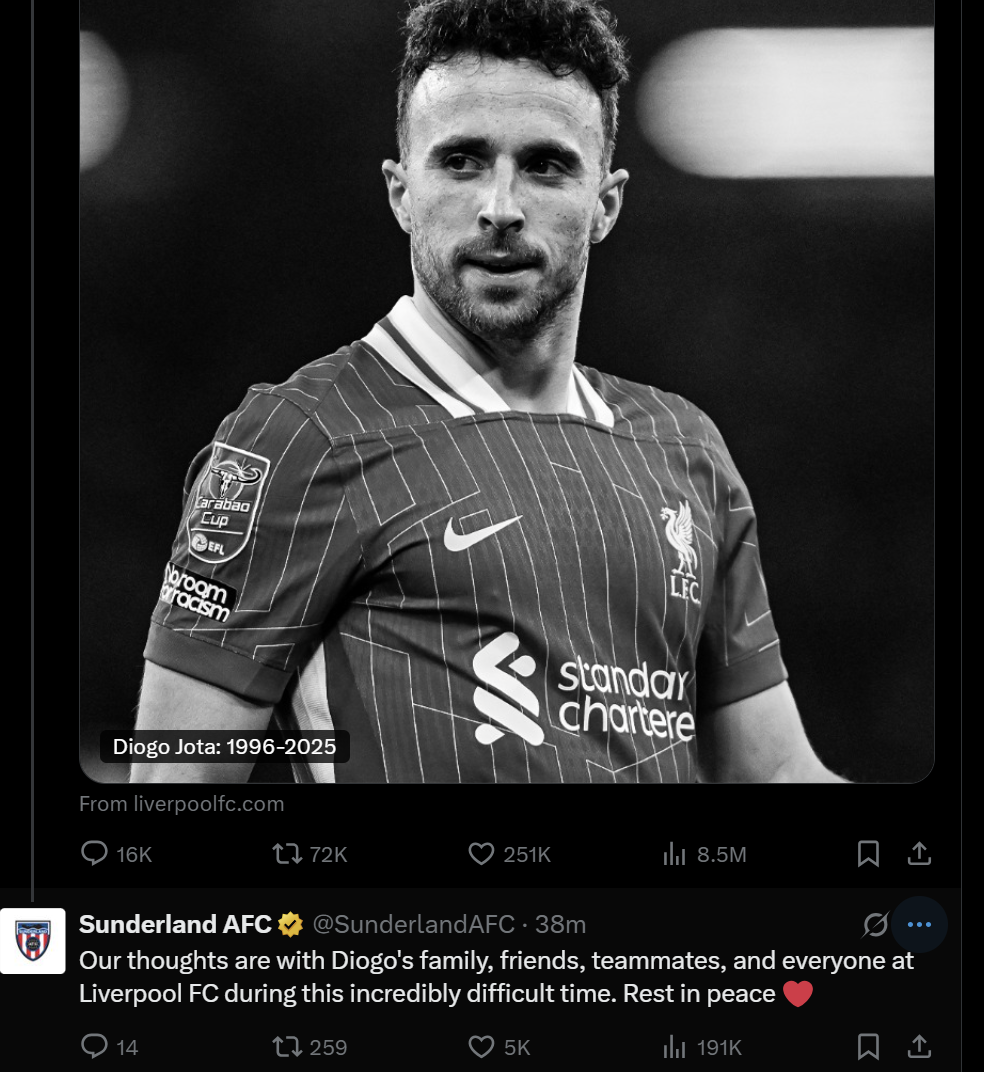Bookmark the Liverpool tribute post

[x=868, y=854]
